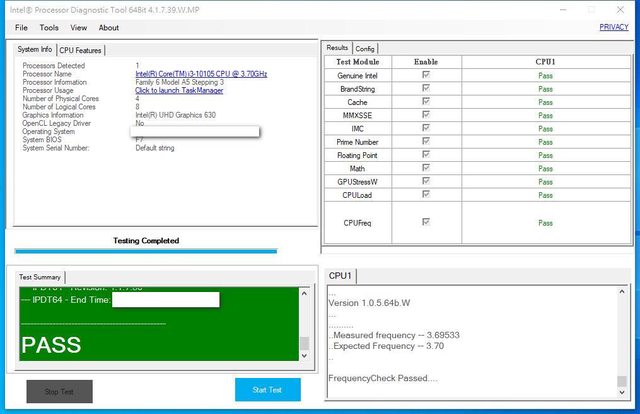Open the About menu
Viewport: 640px width, 414px height.
coord(108,28)
